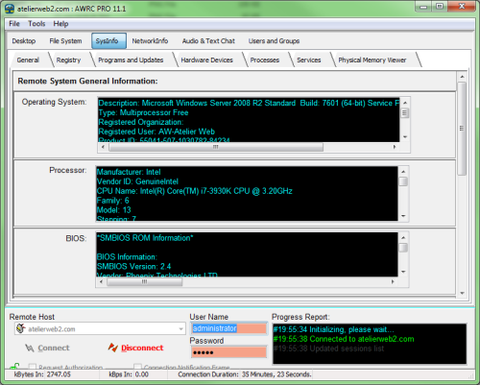480x385 pixels.
Task: Click the host icon beside atelierweb2.com
Action: coord(20,329)
